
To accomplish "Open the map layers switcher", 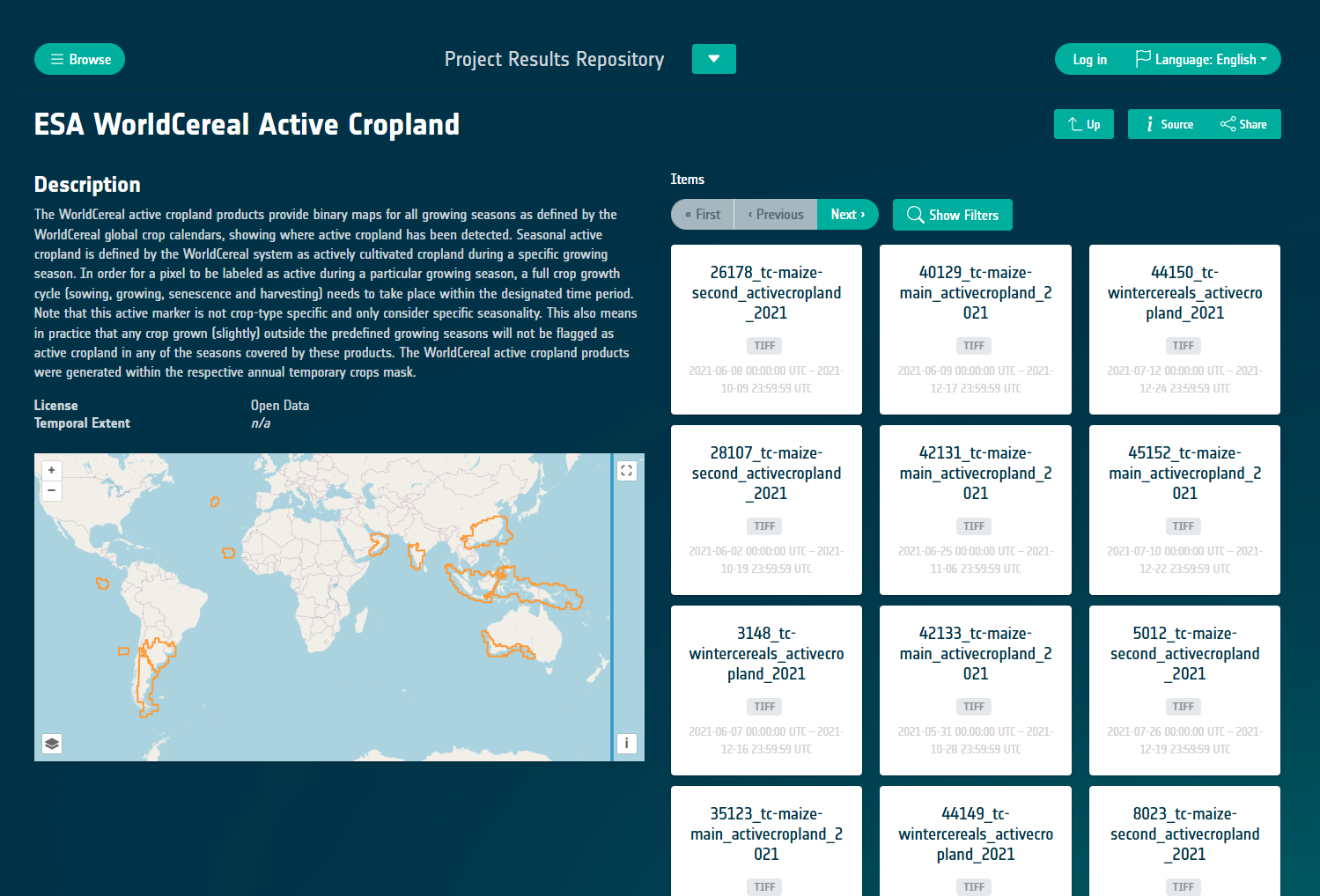I will (52, 744).
